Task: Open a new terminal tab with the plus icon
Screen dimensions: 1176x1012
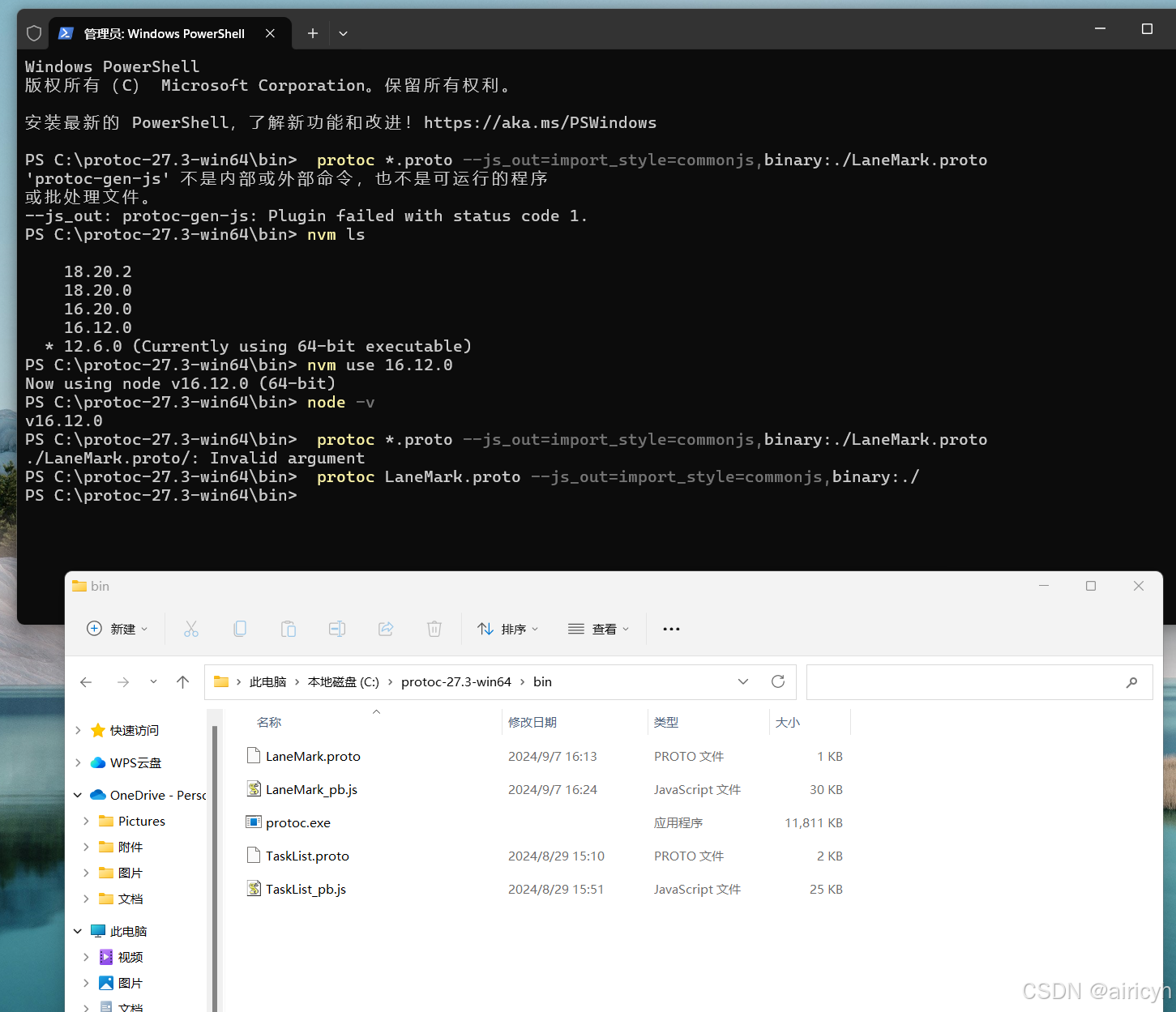Action: click(312, 33)
